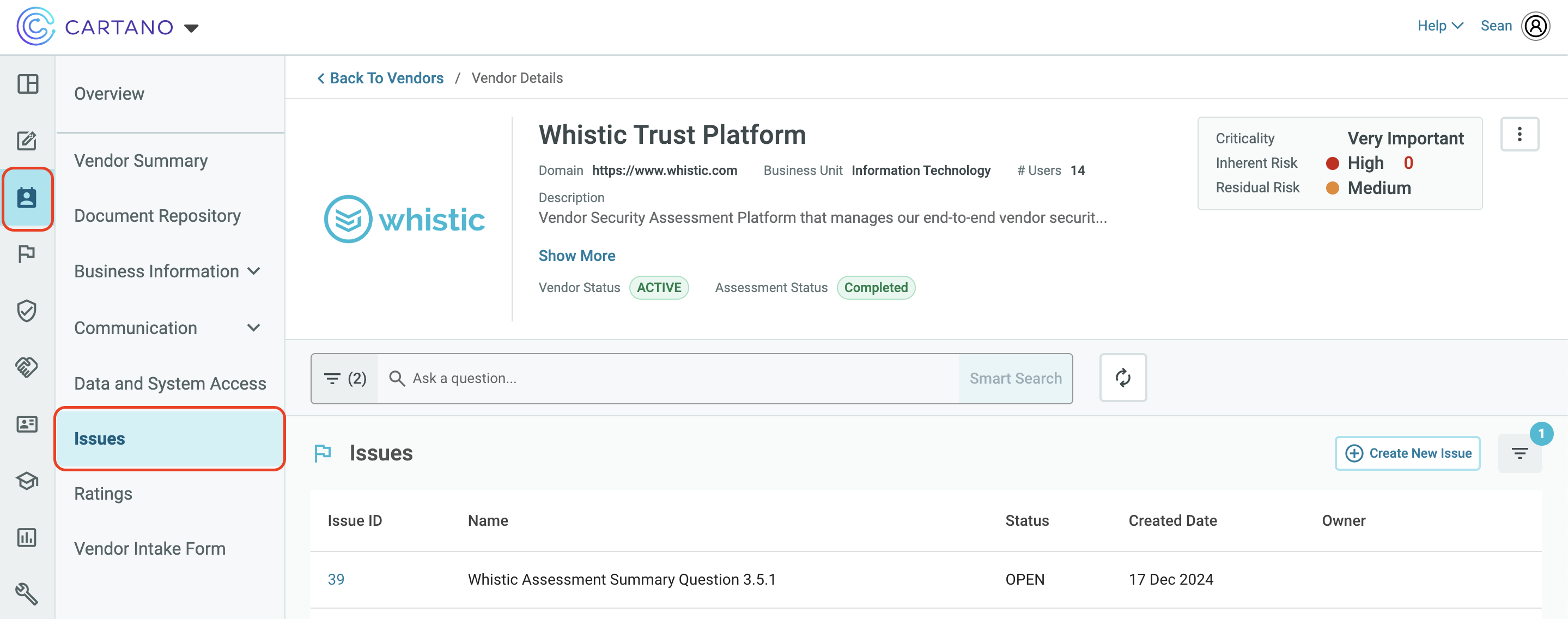Click the filter count badge 1
Screen dimensions: 1568x619
coord(1540,434)
